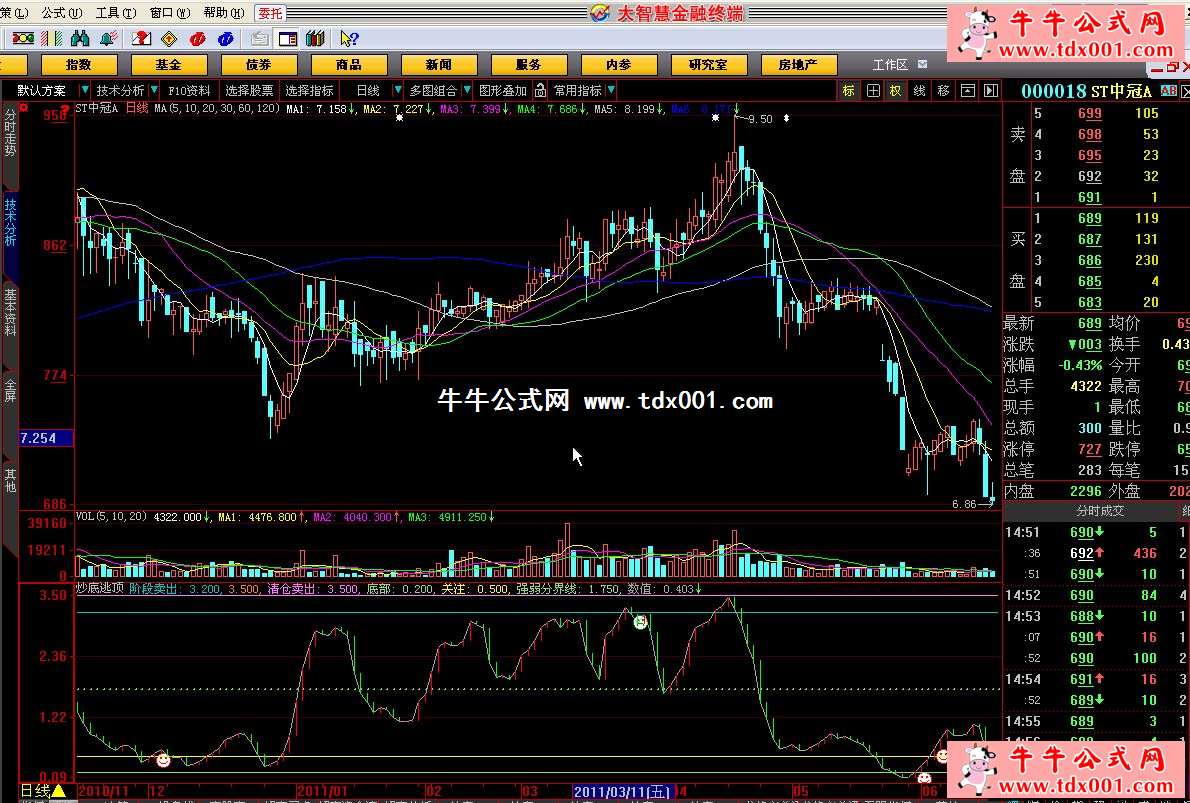
Task: Click the 内参 yellow button
Action: tap(619, 65)
